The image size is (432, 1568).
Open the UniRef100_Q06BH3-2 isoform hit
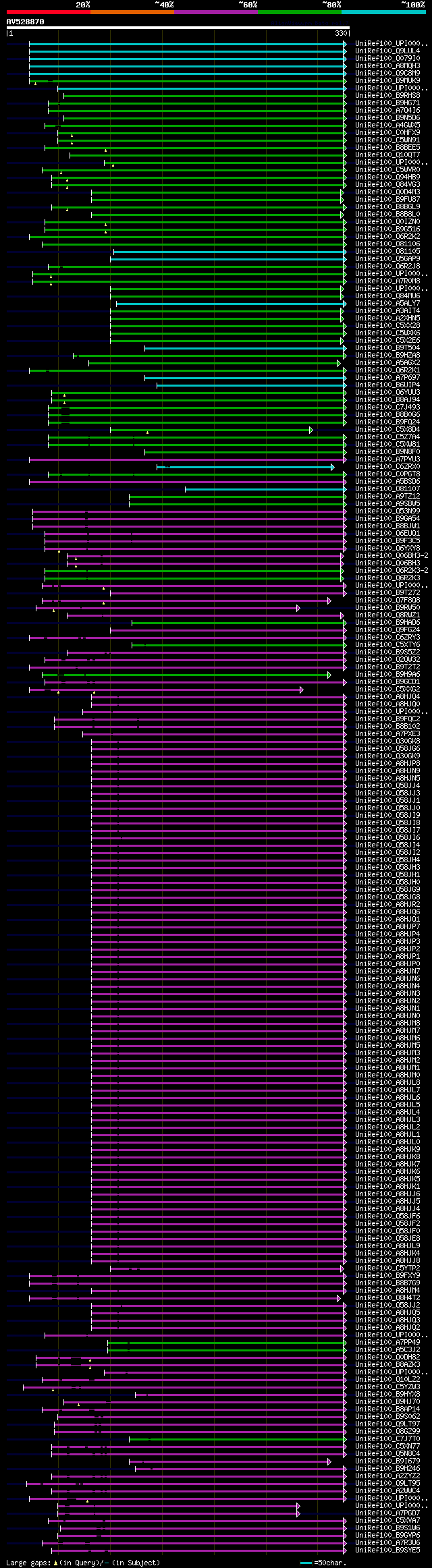(391, 555)
